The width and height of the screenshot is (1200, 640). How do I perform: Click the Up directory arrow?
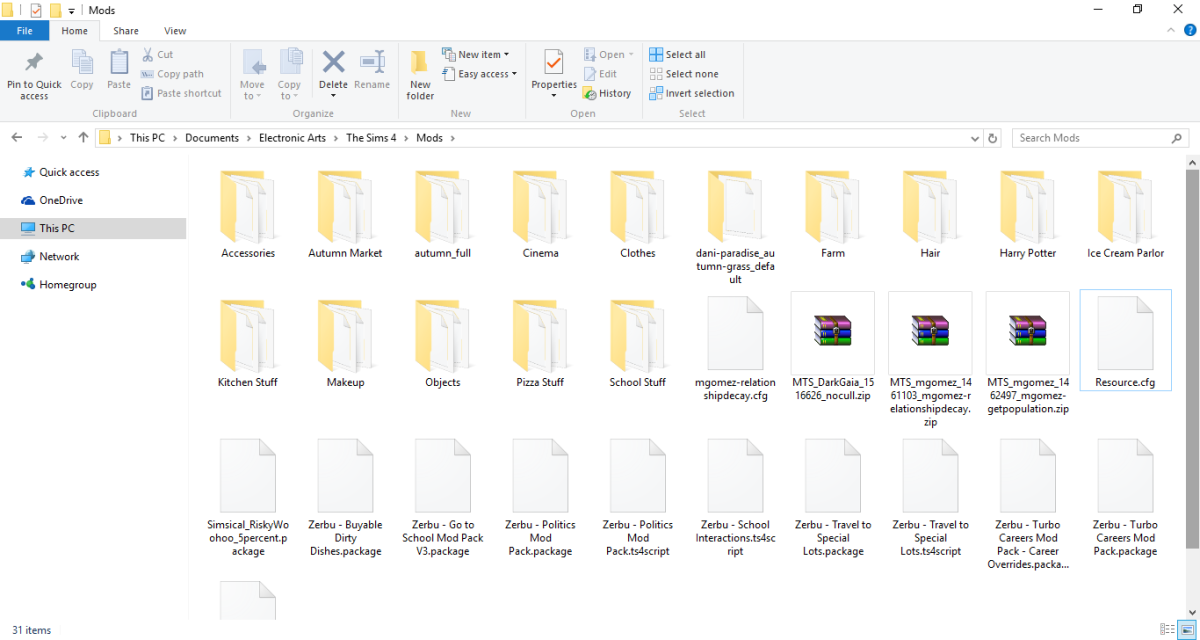click(83, 138)
